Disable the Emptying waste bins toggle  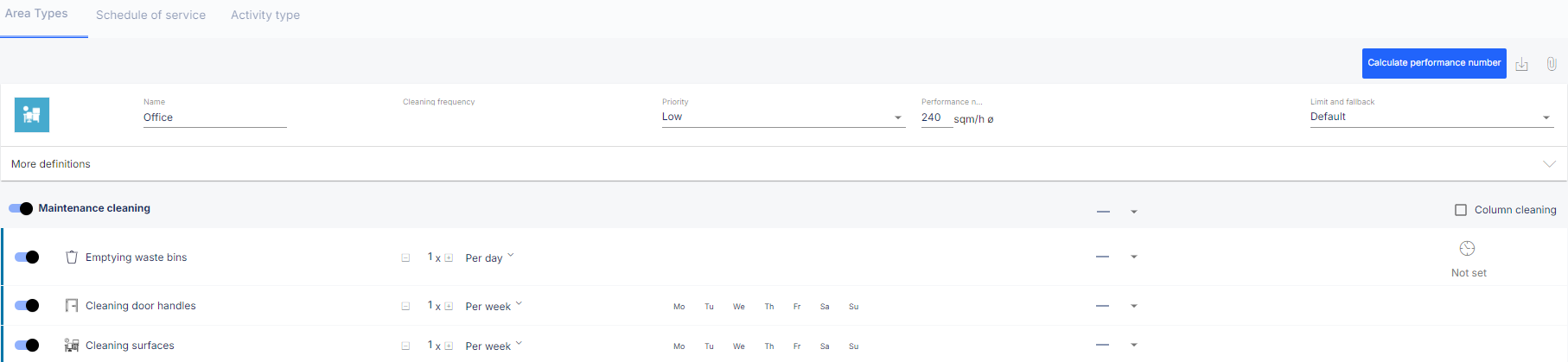(27, 257)
